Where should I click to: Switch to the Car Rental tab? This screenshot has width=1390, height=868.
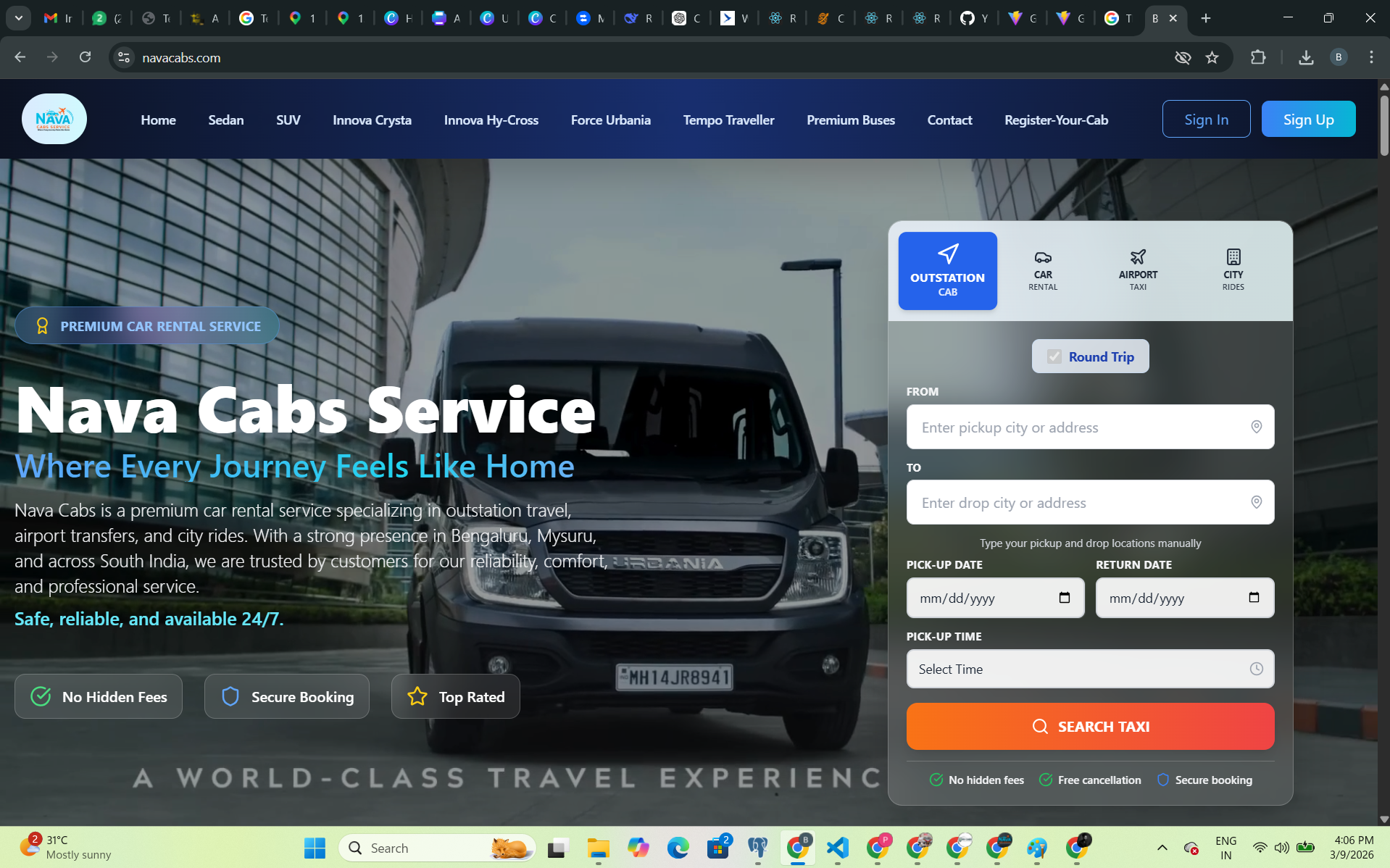(x=1043, y=271)
